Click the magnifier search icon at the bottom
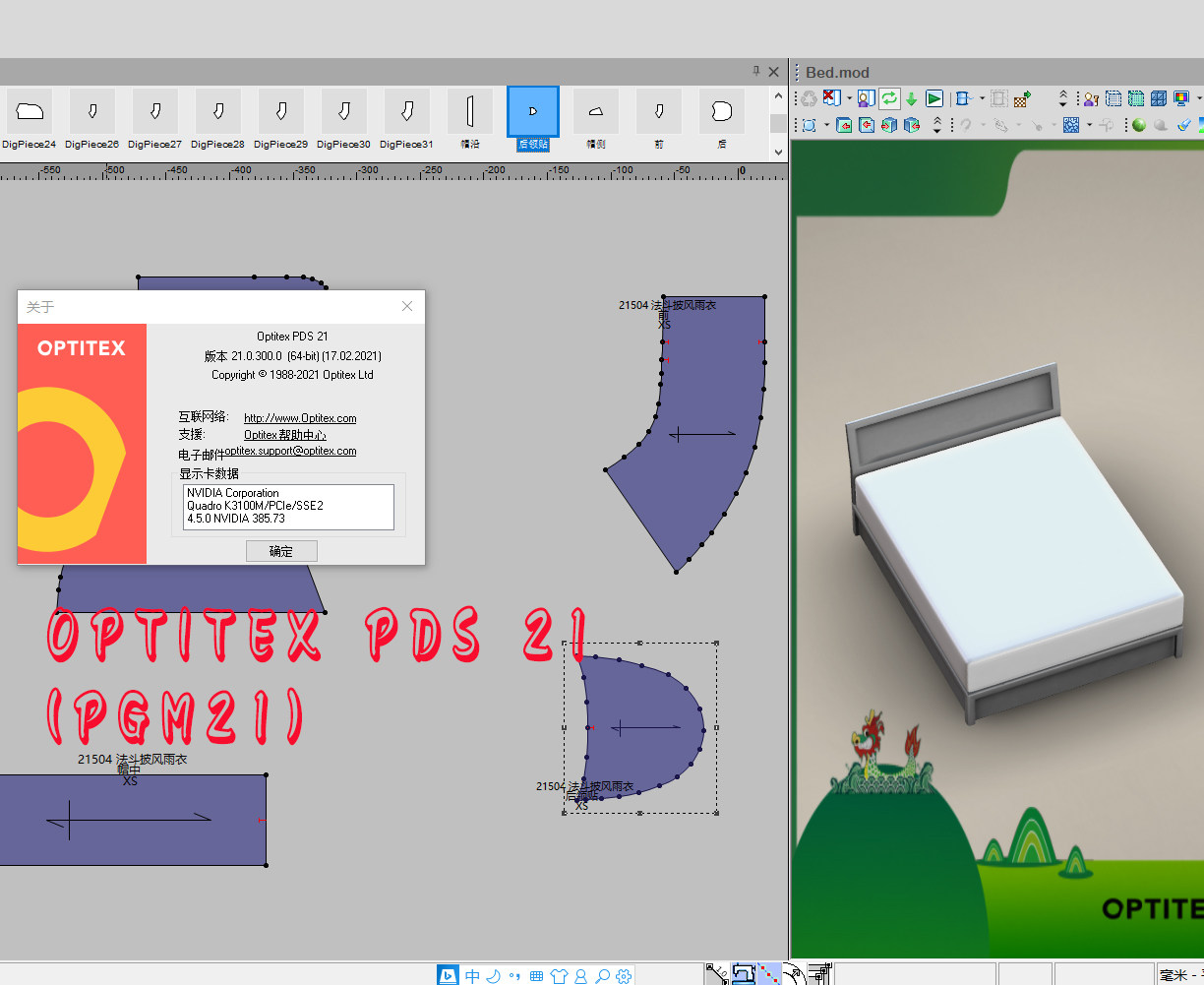 [x=601, y=975]
